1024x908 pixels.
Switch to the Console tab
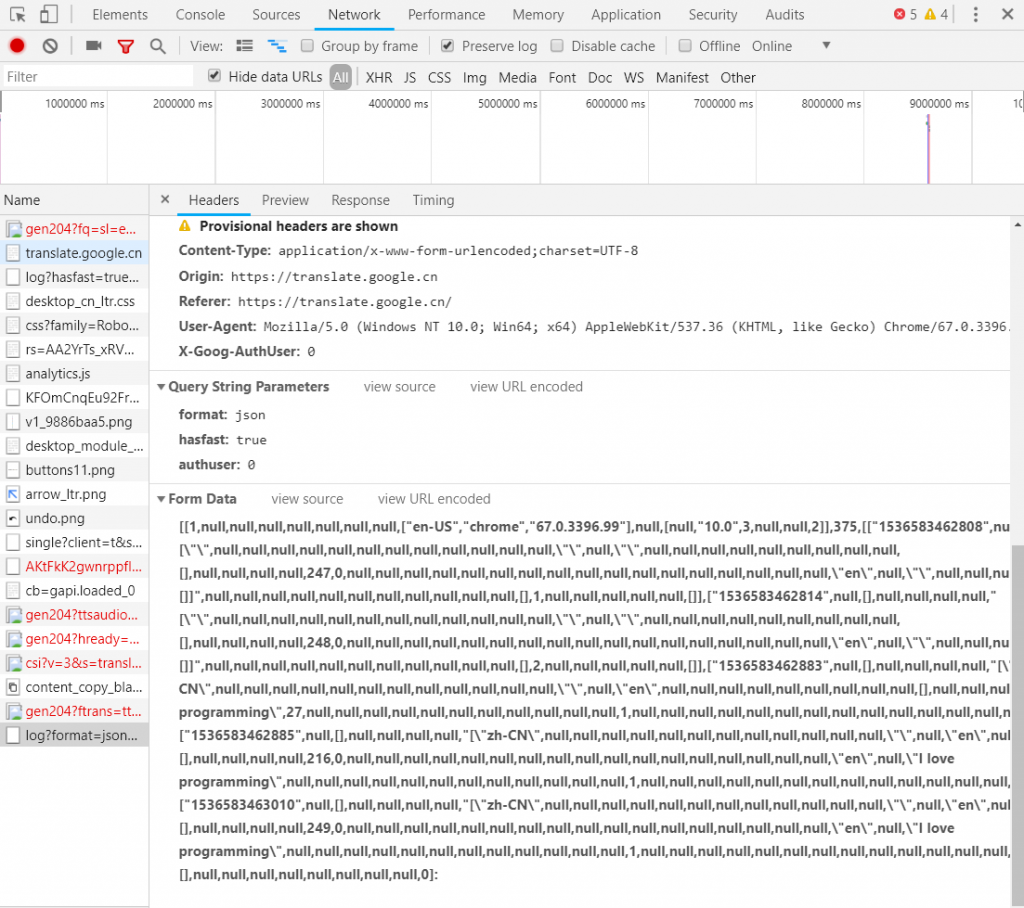coord(200,15)
